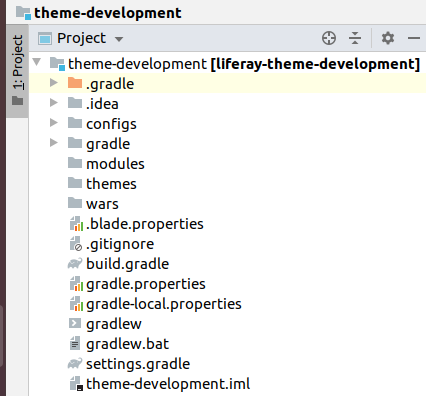Select the settings.gradle file
This screenshot has height=396, width=426.
coord(138,364)
